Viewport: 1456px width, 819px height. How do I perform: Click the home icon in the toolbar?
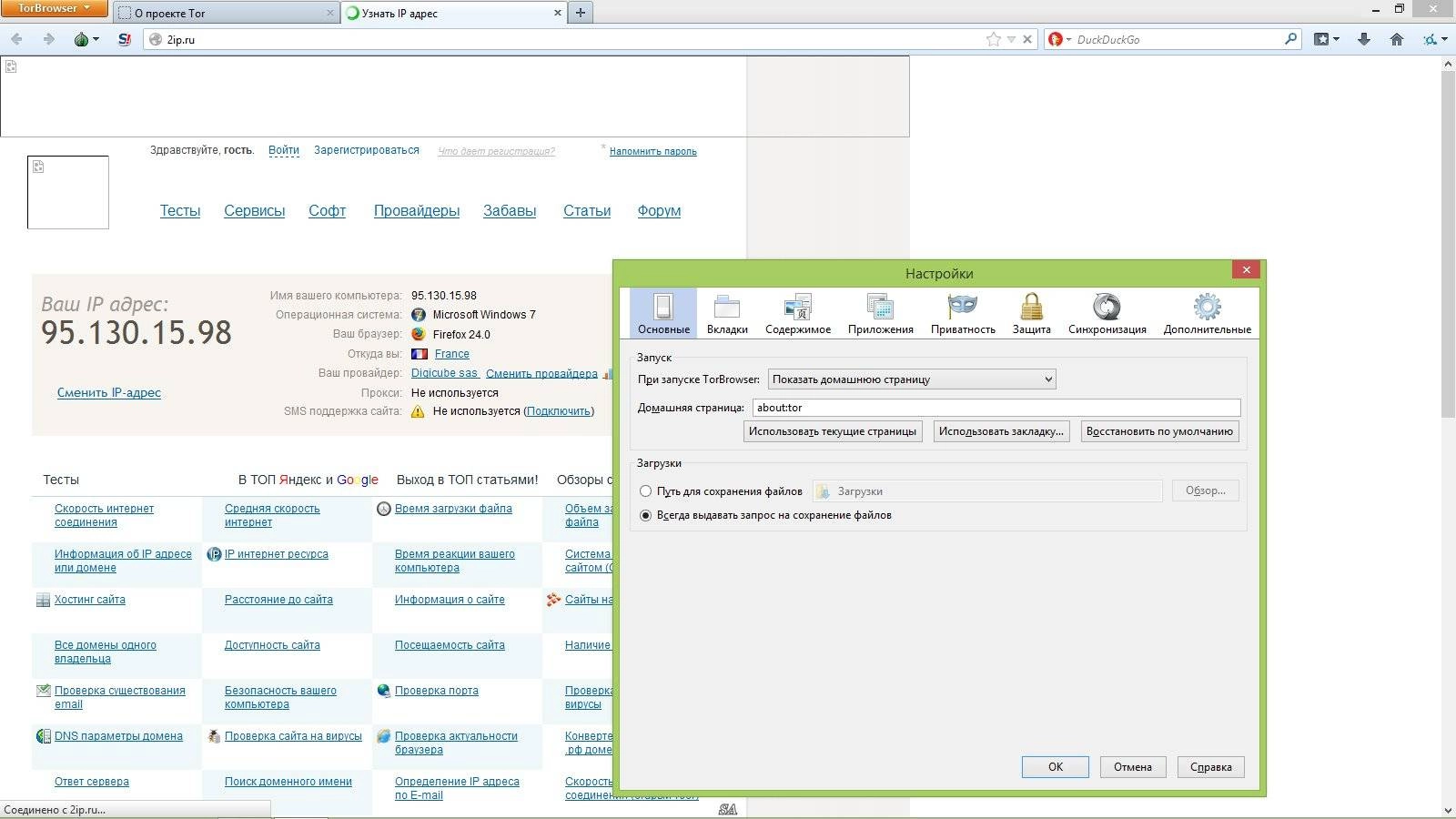(1397, 39)
